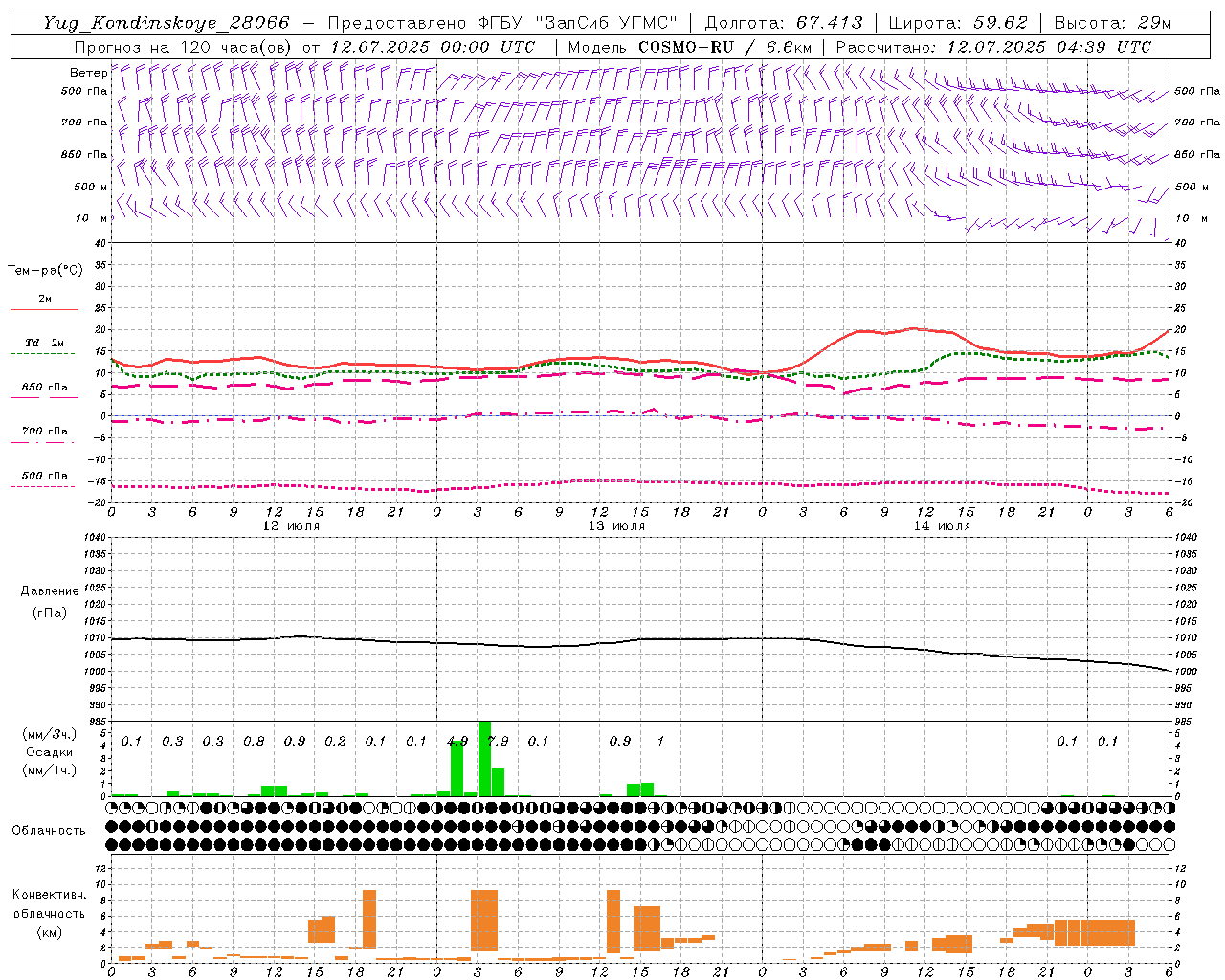Click the 10 м wind level label on left
The height and width of the screenshot is (980, 1225).
[92, 218]
